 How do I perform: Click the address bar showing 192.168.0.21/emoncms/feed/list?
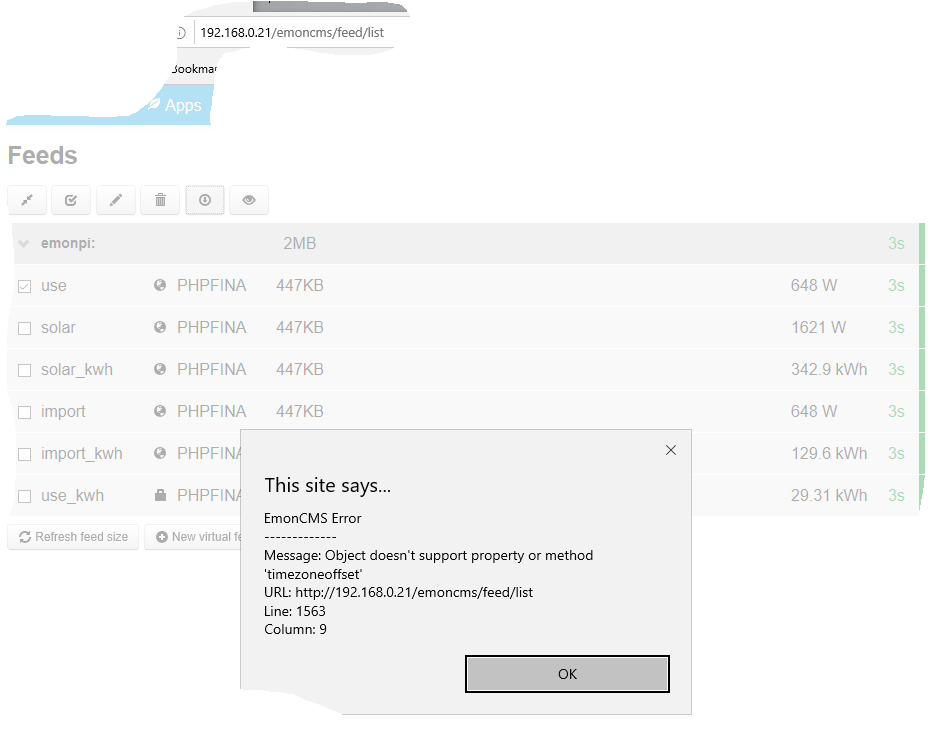(292, 33)
